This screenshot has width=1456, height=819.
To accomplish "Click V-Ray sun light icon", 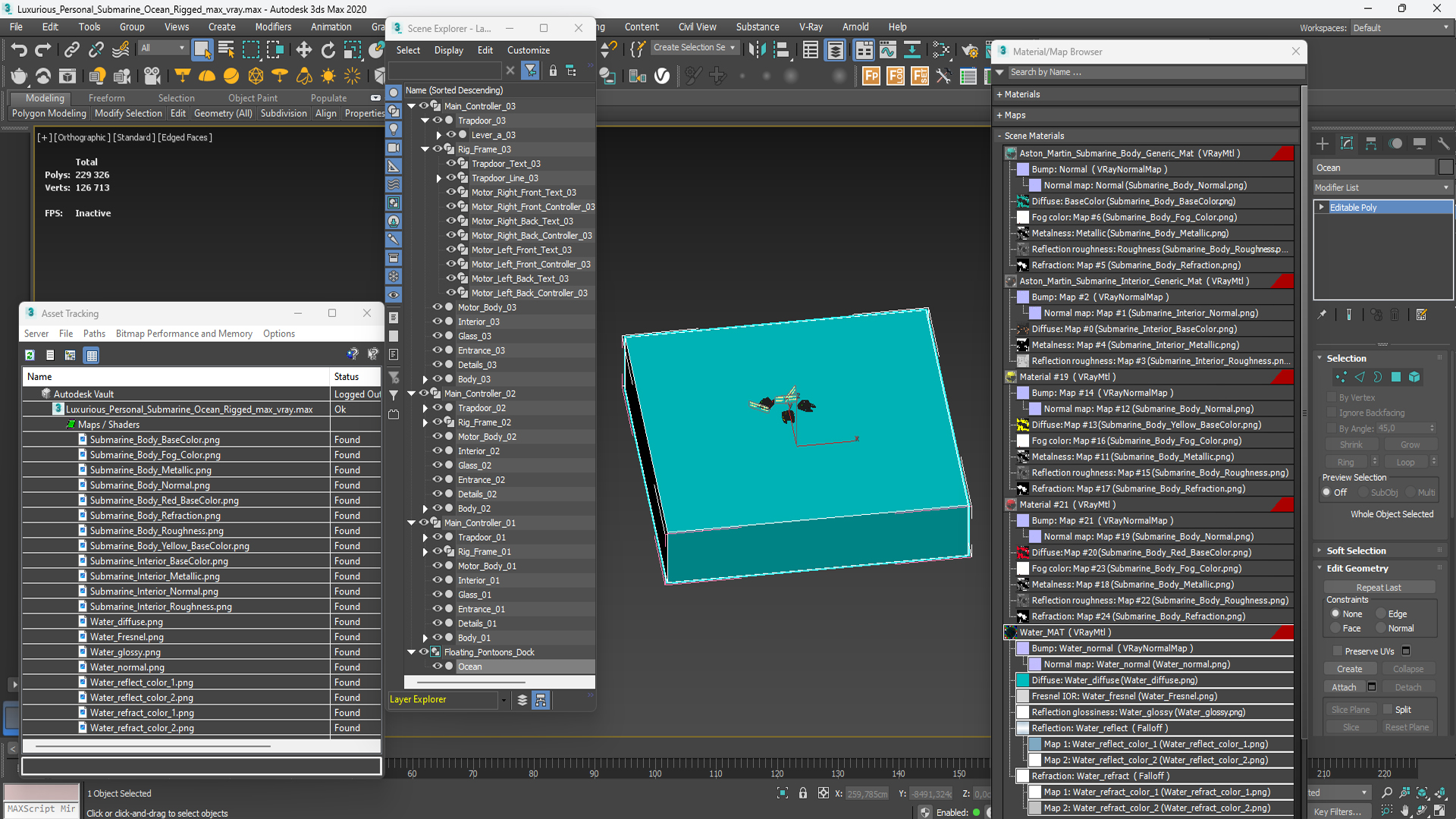I will tap(328, 76).
